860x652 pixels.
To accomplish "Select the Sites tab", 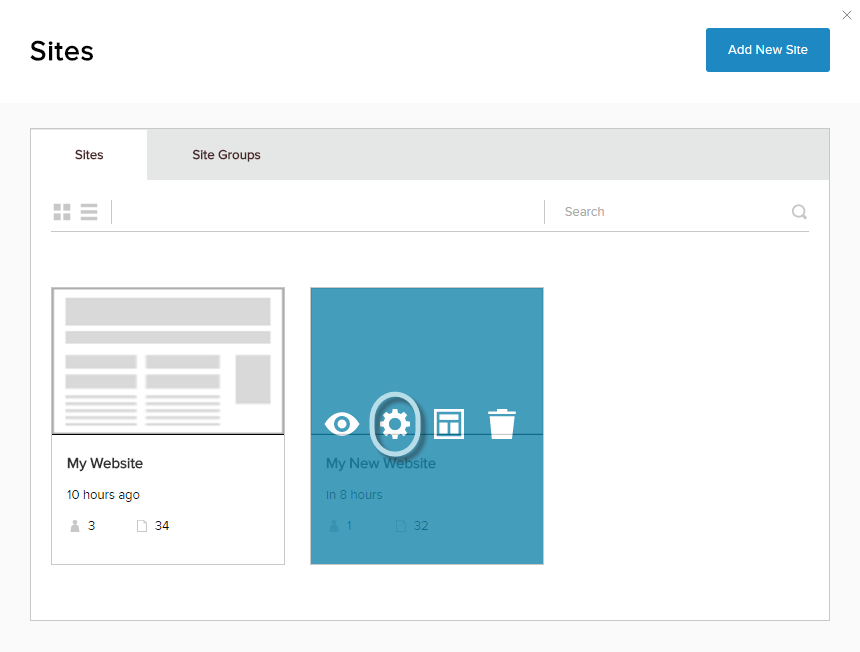I will pyautogui.click(x=89, y=155).
